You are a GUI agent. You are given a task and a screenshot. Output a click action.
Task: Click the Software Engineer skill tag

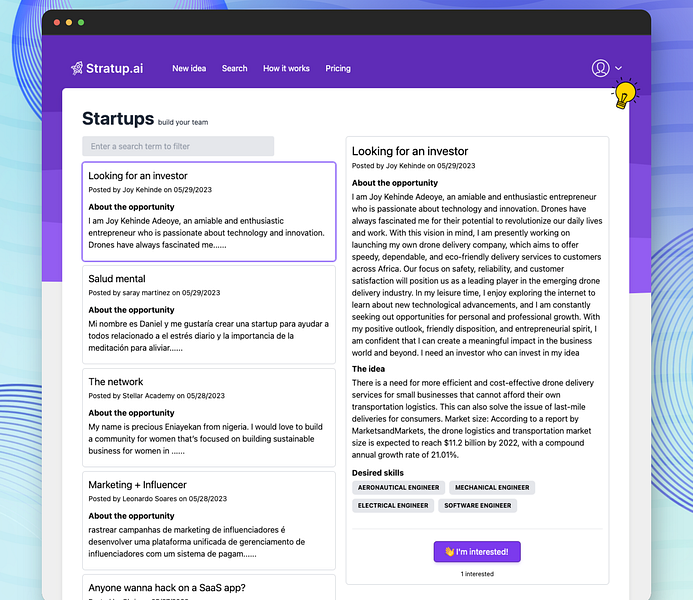(478, 505)
